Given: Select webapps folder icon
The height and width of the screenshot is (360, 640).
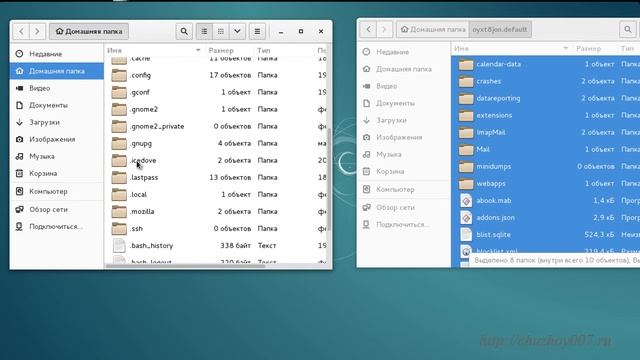Looking at the screenshot, I should [466, 184].
